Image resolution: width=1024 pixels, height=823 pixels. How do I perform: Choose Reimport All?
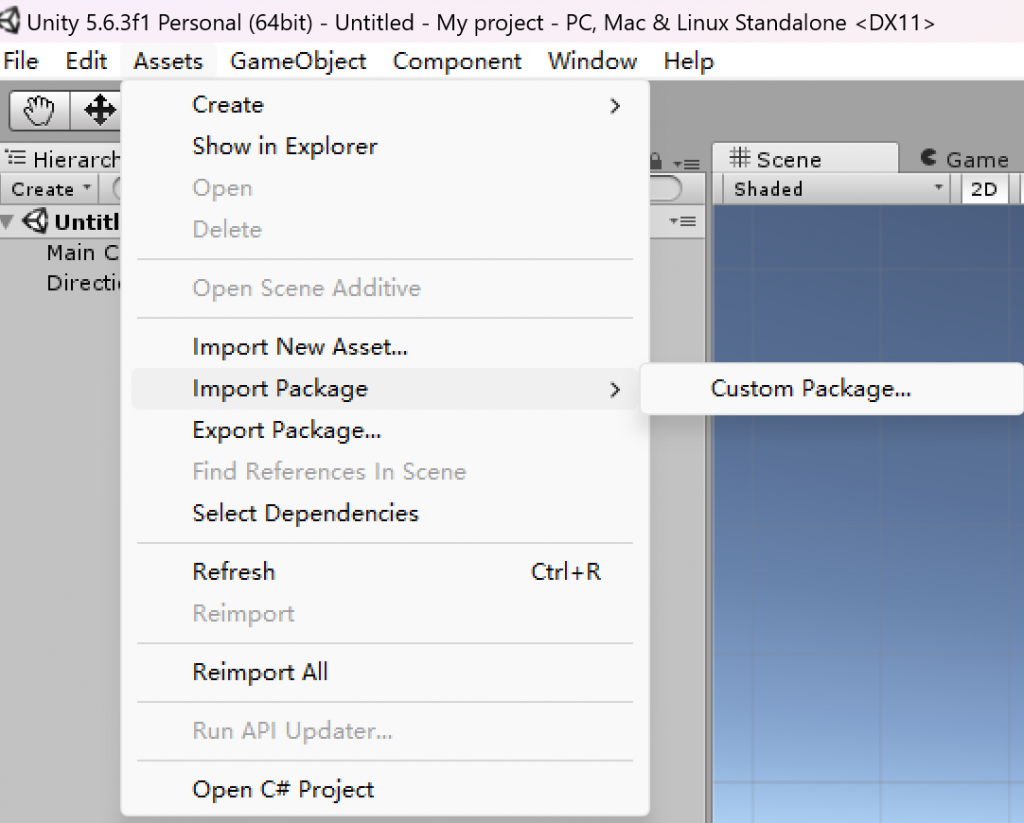(385, 673)
